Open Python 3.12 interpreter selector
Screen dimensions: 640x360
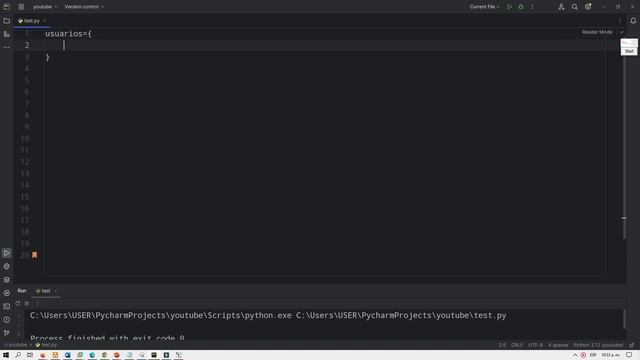[598, 345]
